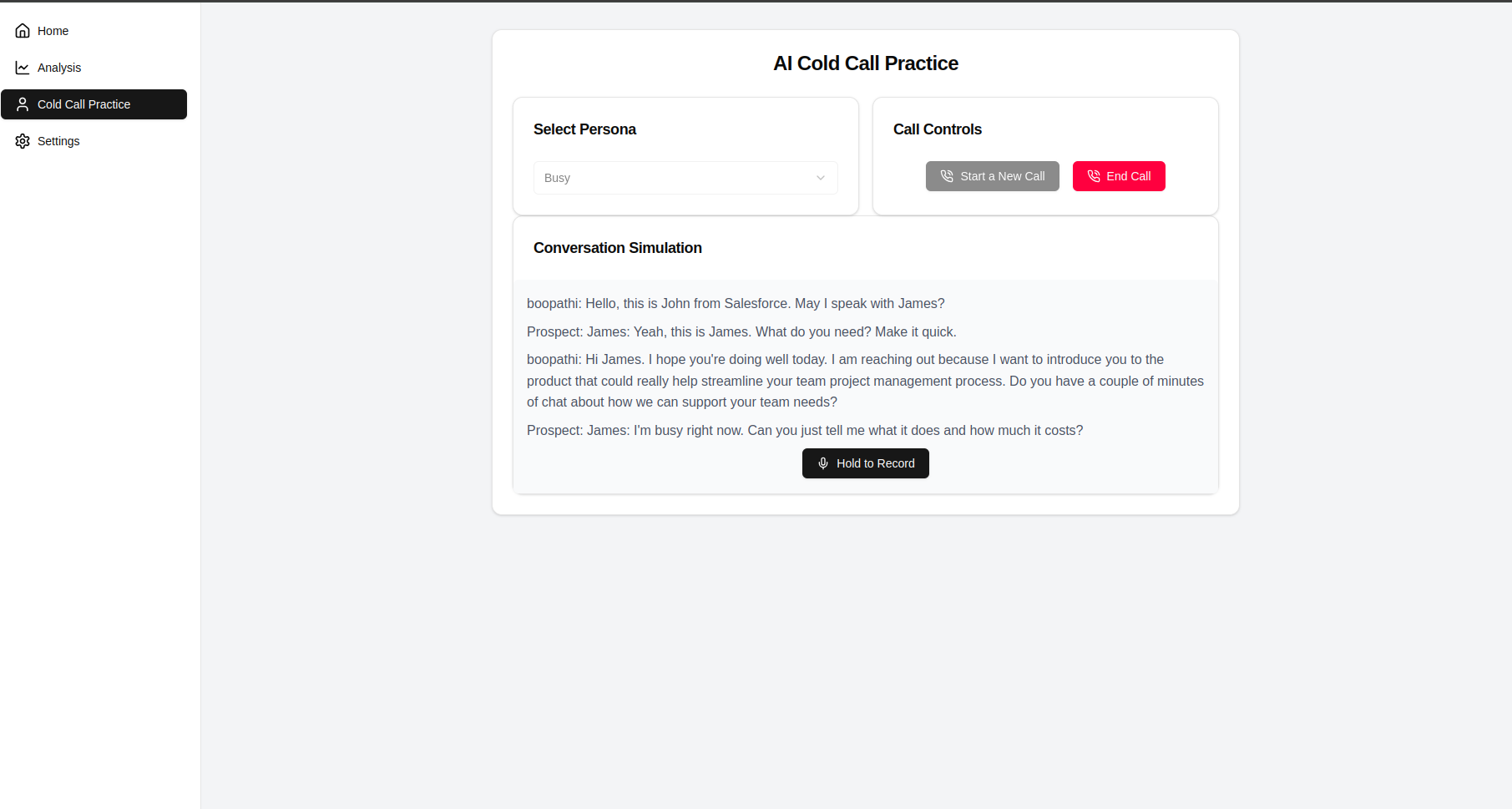Click the first boopathi greeting message
The image size is (1512, 809).
[x=736, y=304]
